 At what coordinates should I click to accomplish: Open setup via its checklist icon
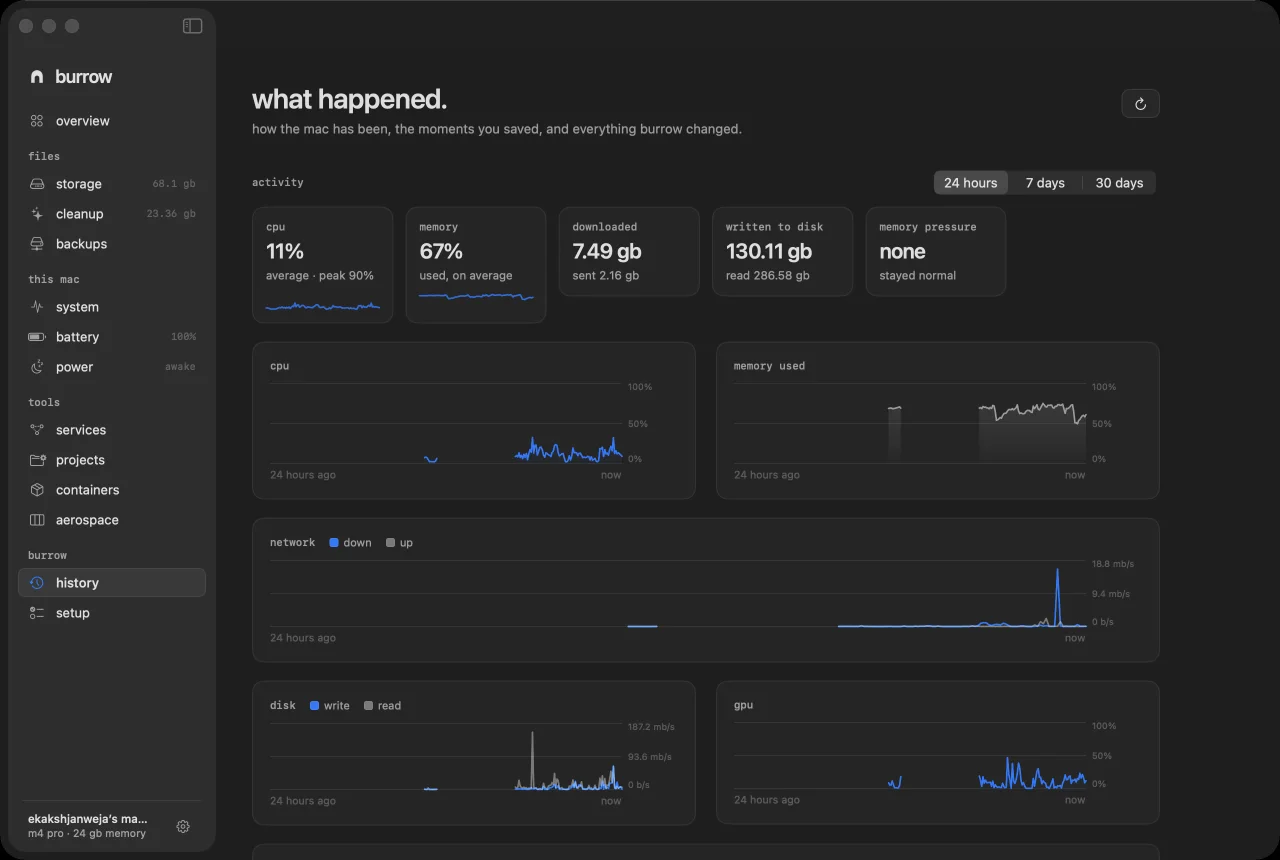(37, 613)
